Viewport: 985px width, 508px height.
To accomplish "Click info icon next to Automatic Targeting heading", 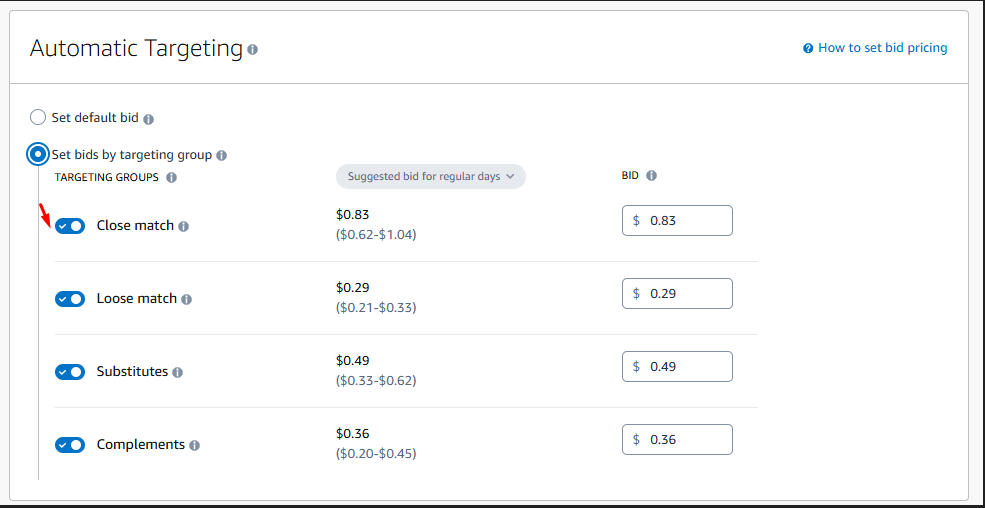I will coord(252,49).
